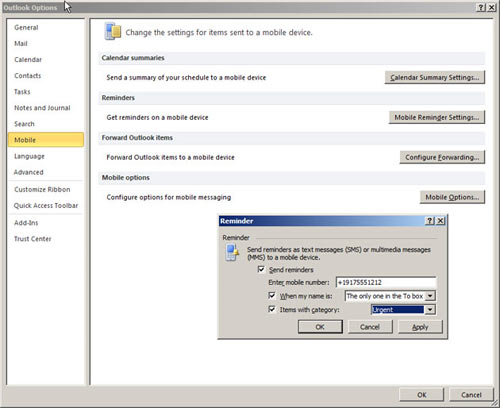Toggle the Items with category checkbox
This screenshot has width=500, height=408.
[x=272, y=309]
